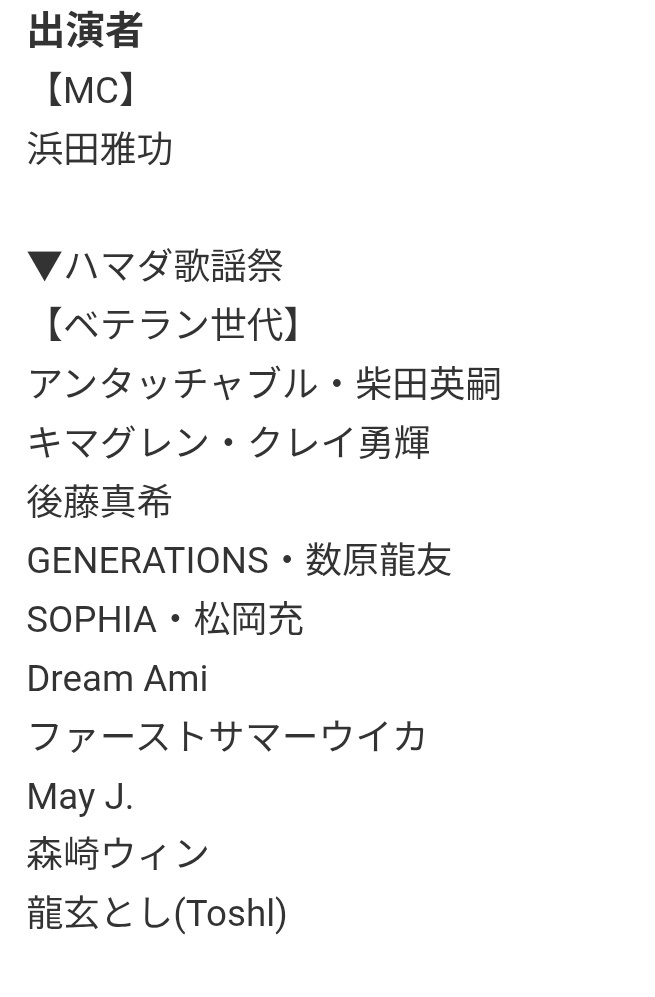This screenshot has width=655, height=997.
Task: Click the name 森崎ウィン
Action: [x=118, y=854]
